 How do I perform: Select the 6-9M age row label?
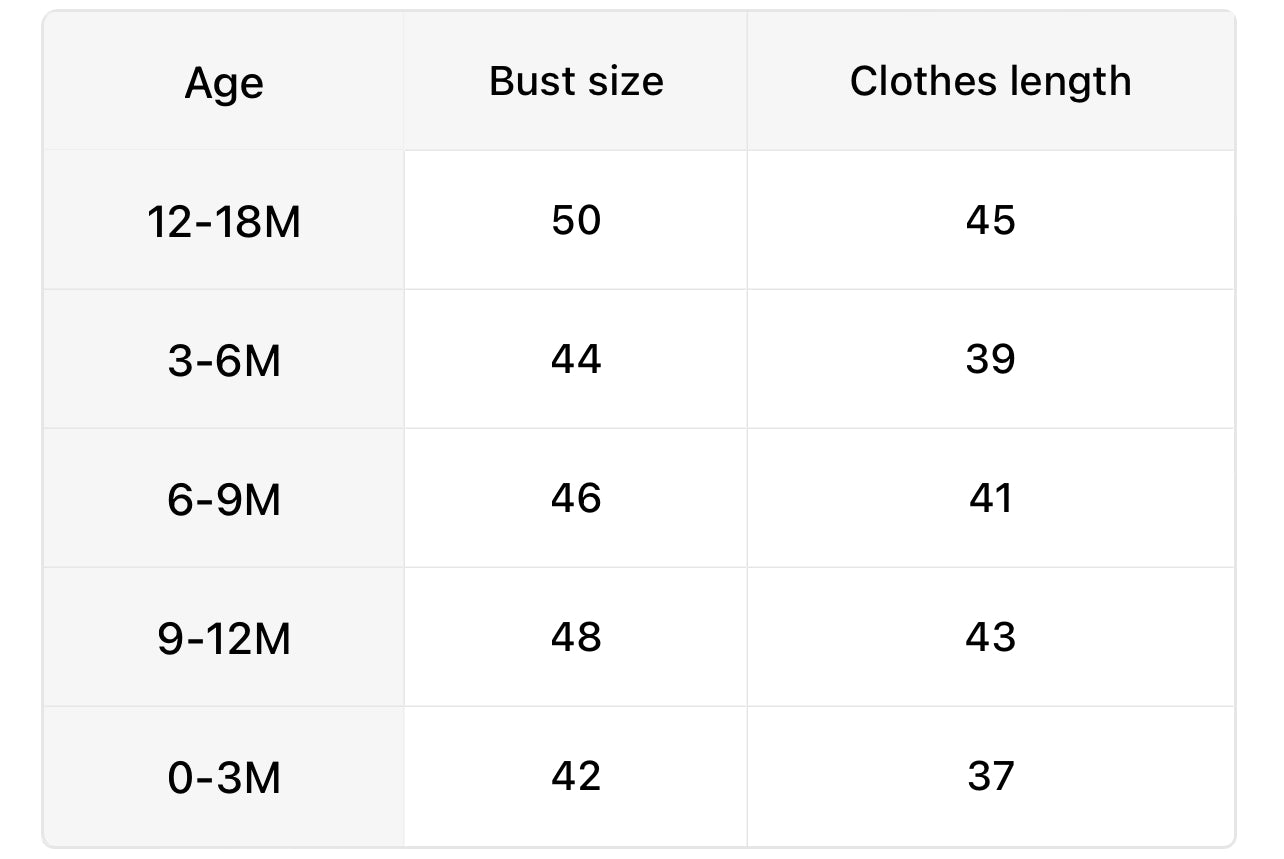[224, 499]
